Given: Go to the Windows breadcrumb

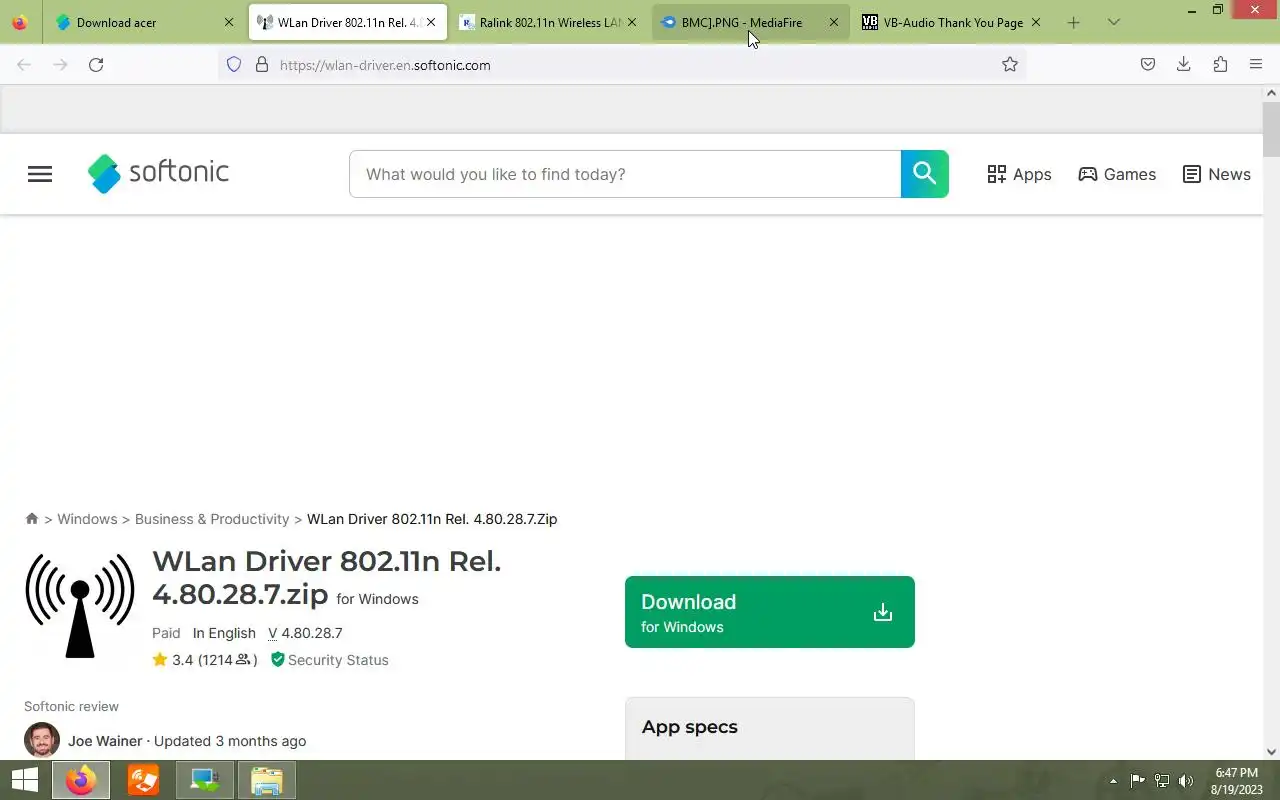Looking at the screenshot, I should (x=87, y=519).
